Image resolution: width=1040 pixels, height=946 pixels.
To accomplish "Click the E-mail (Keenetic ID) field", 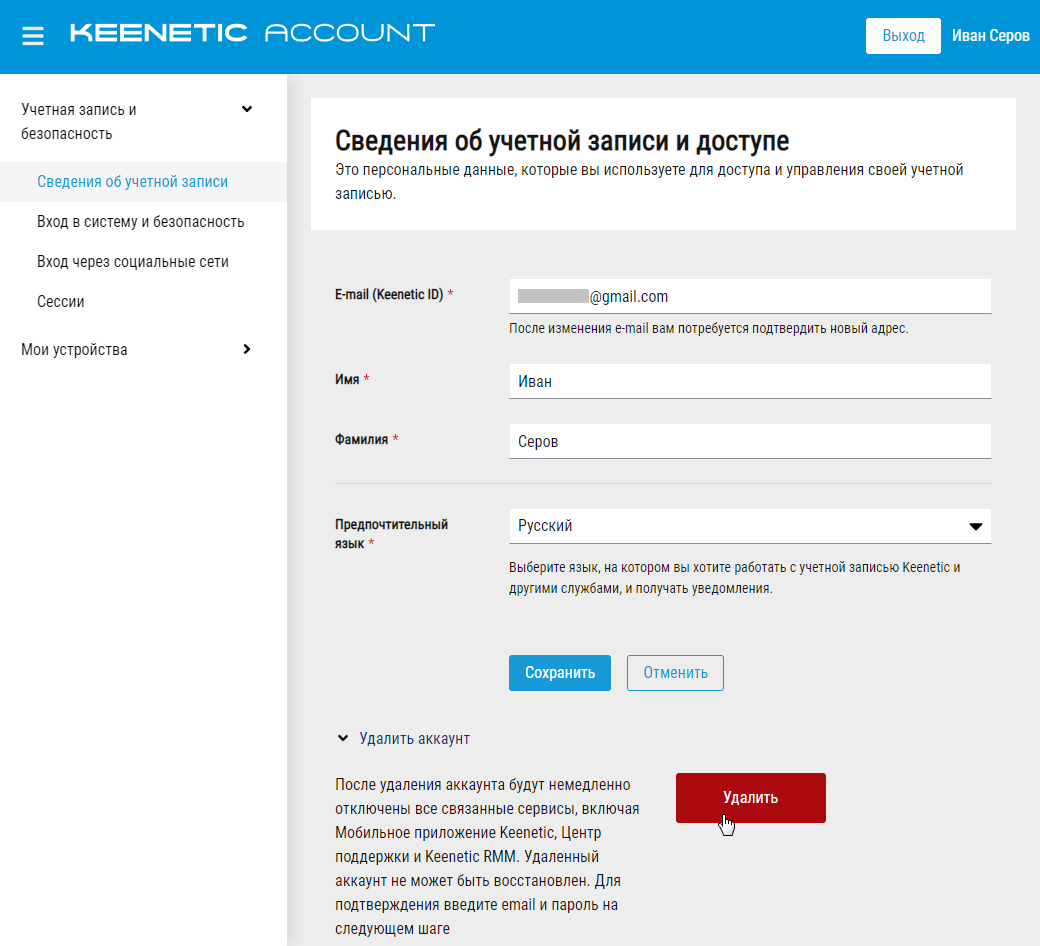I will pyautogui.click(x=750, y=297).
